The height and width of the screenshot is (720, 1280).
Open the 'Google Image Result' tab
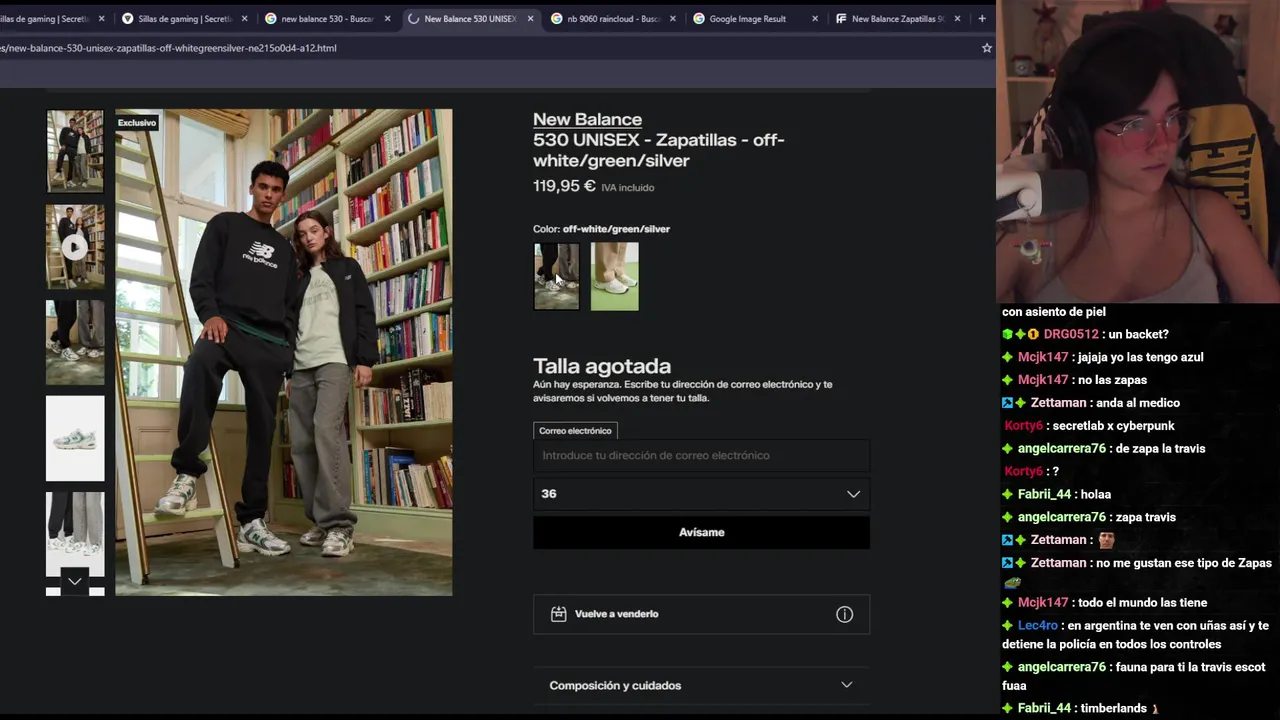[x=747, y=18]
